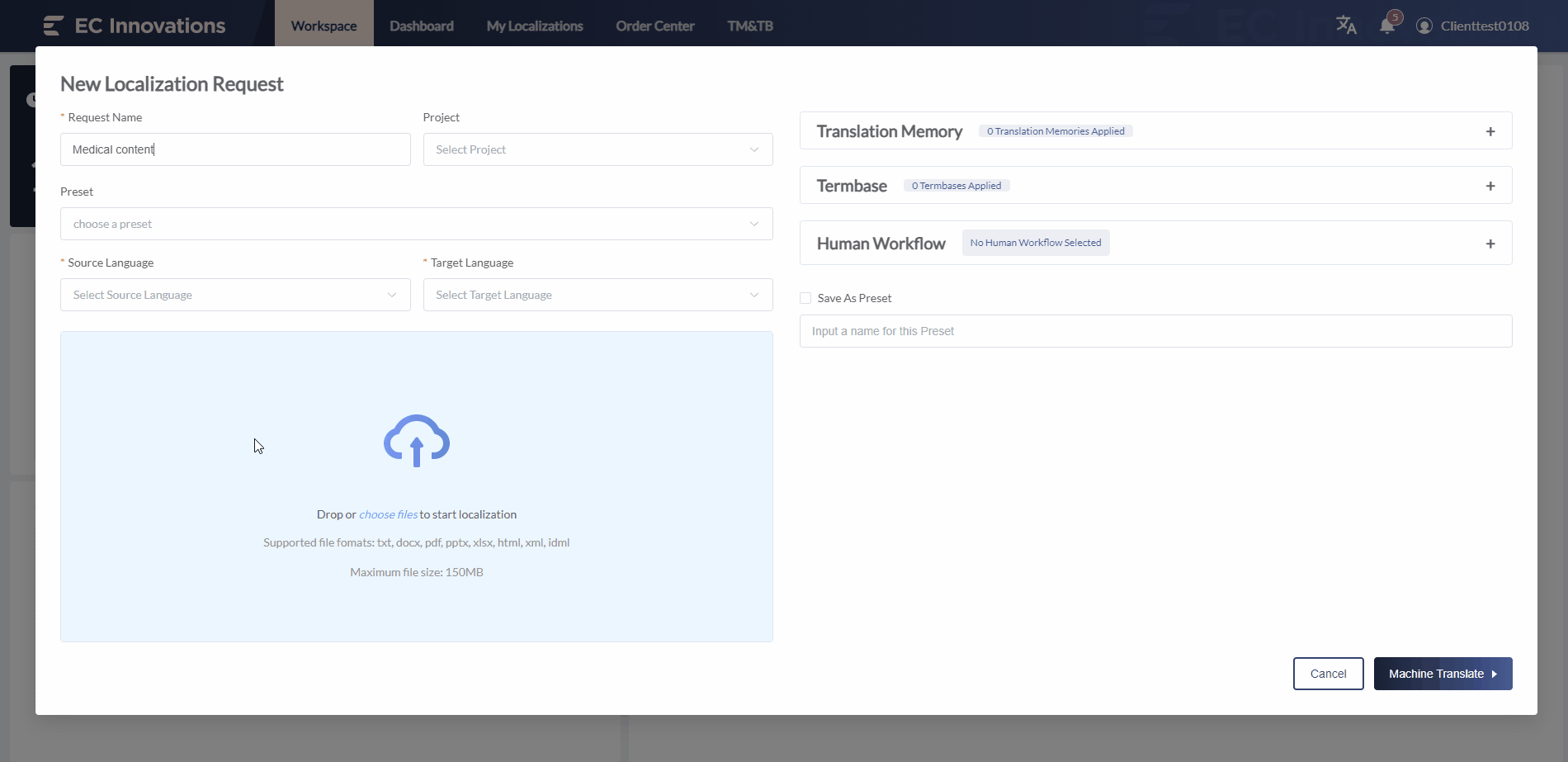Open the notifications bell
Viewport: 1568px width, 762px height.
click(x=1387, y=26)
